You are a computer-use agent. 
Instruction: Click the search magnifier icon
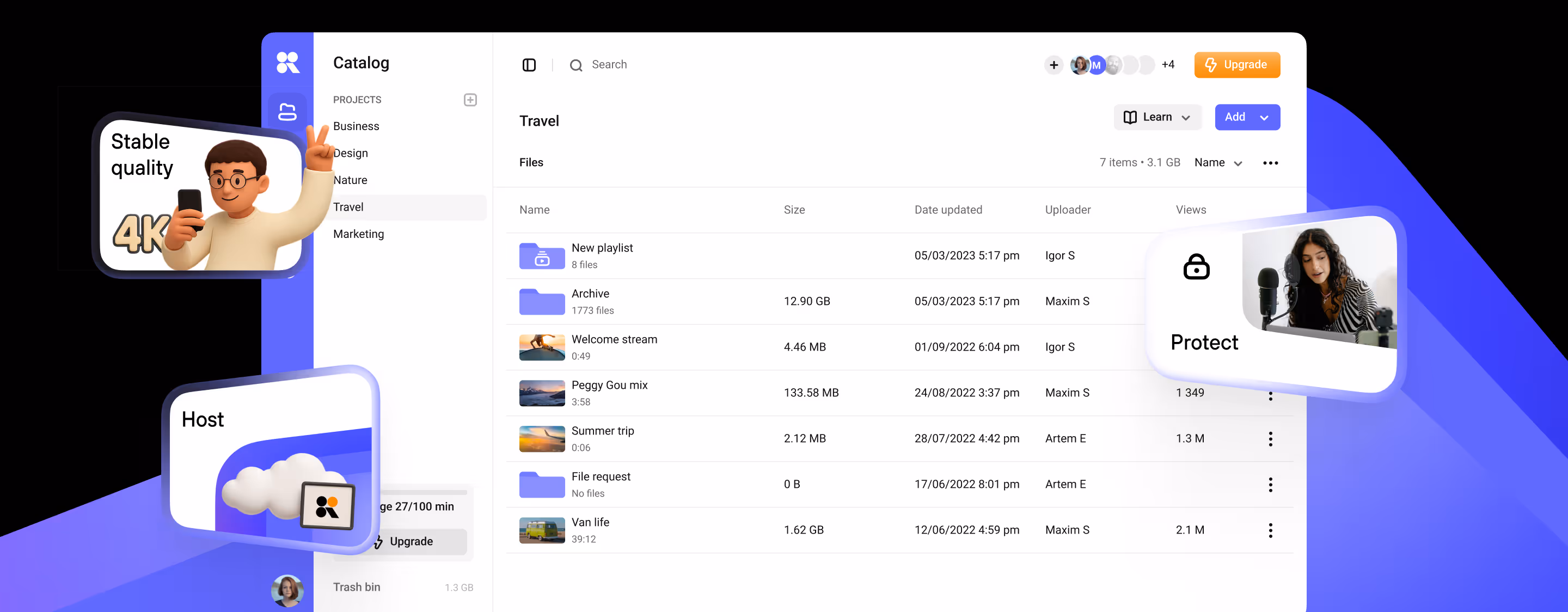576,65
